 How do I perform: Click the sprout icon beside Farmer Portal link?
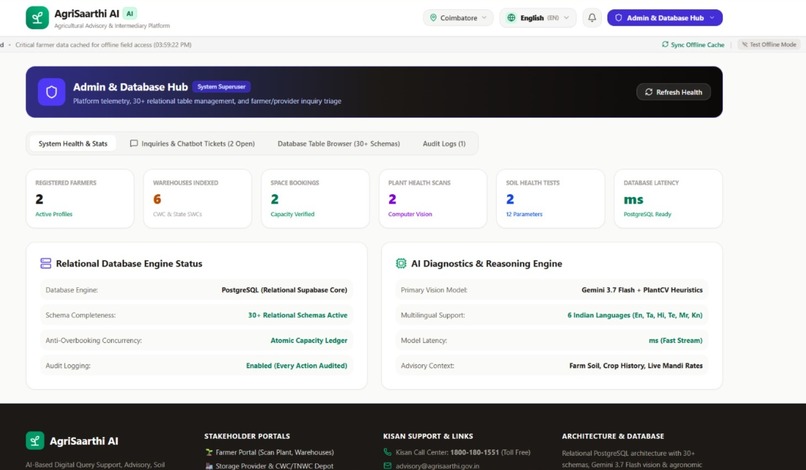pos(209,453)
